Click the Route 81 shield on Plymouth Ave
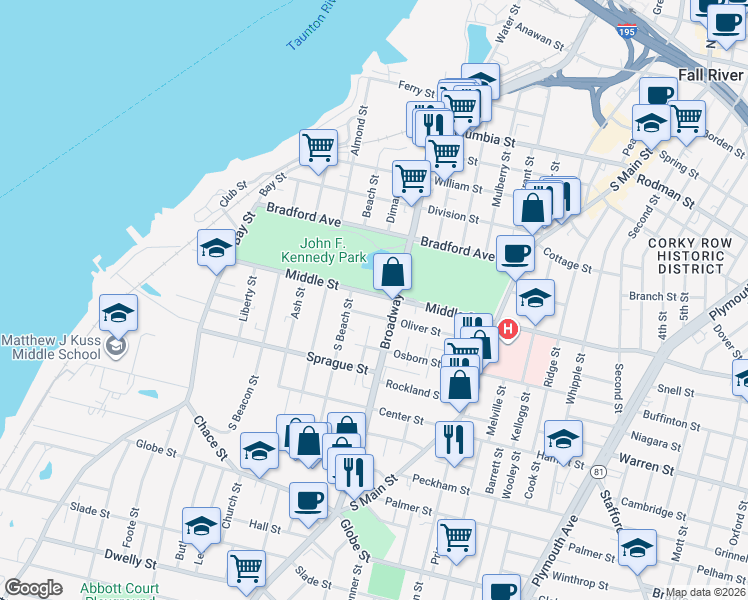 (598, 472)
